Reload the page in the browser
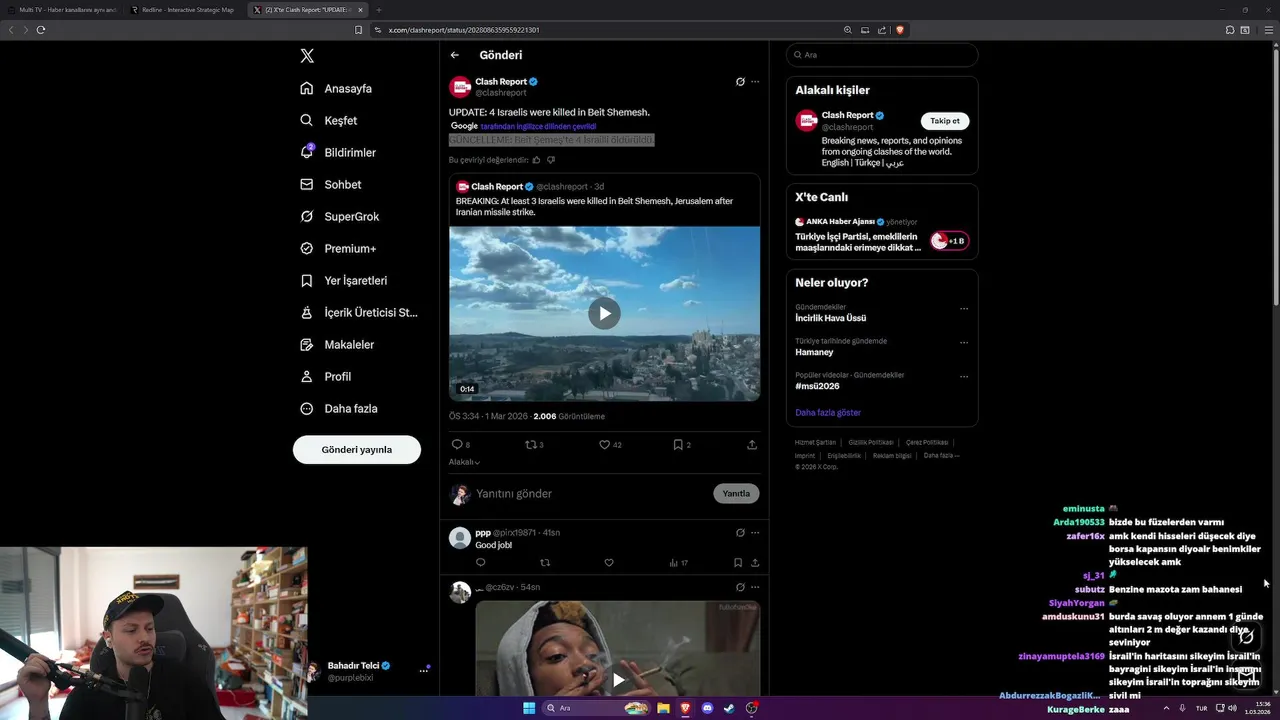1280x720 pixels. (41, 30)
